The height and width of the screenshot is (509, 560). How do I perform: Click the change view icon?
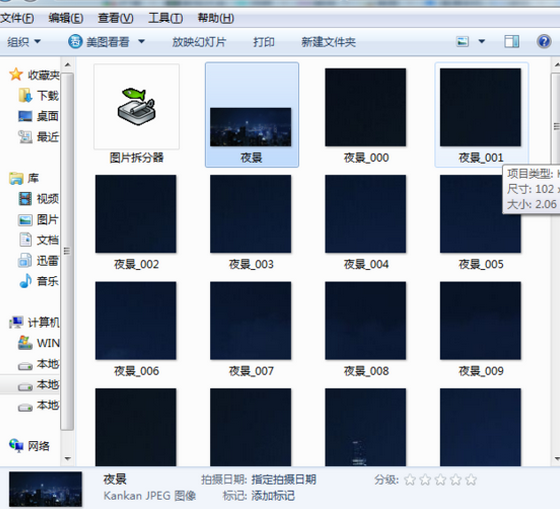(462, 42)
